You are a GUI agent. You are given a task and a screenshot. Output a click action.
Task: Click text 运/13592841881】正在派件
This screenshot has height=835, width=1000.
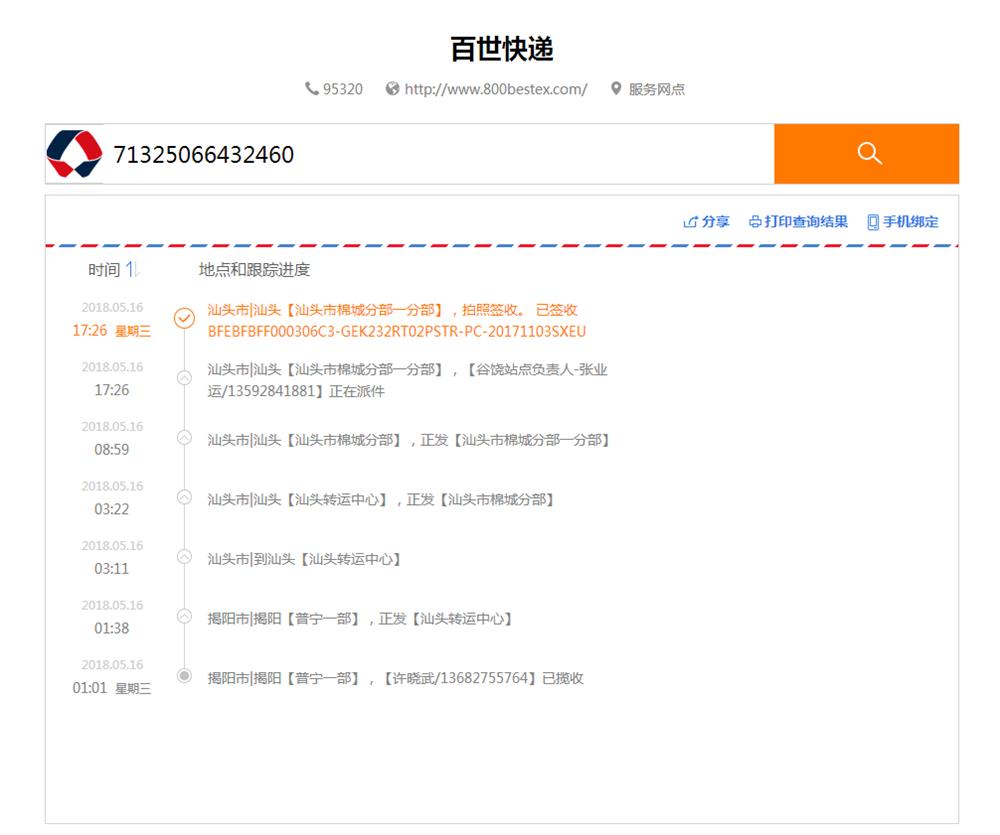[x=296, y=391]
